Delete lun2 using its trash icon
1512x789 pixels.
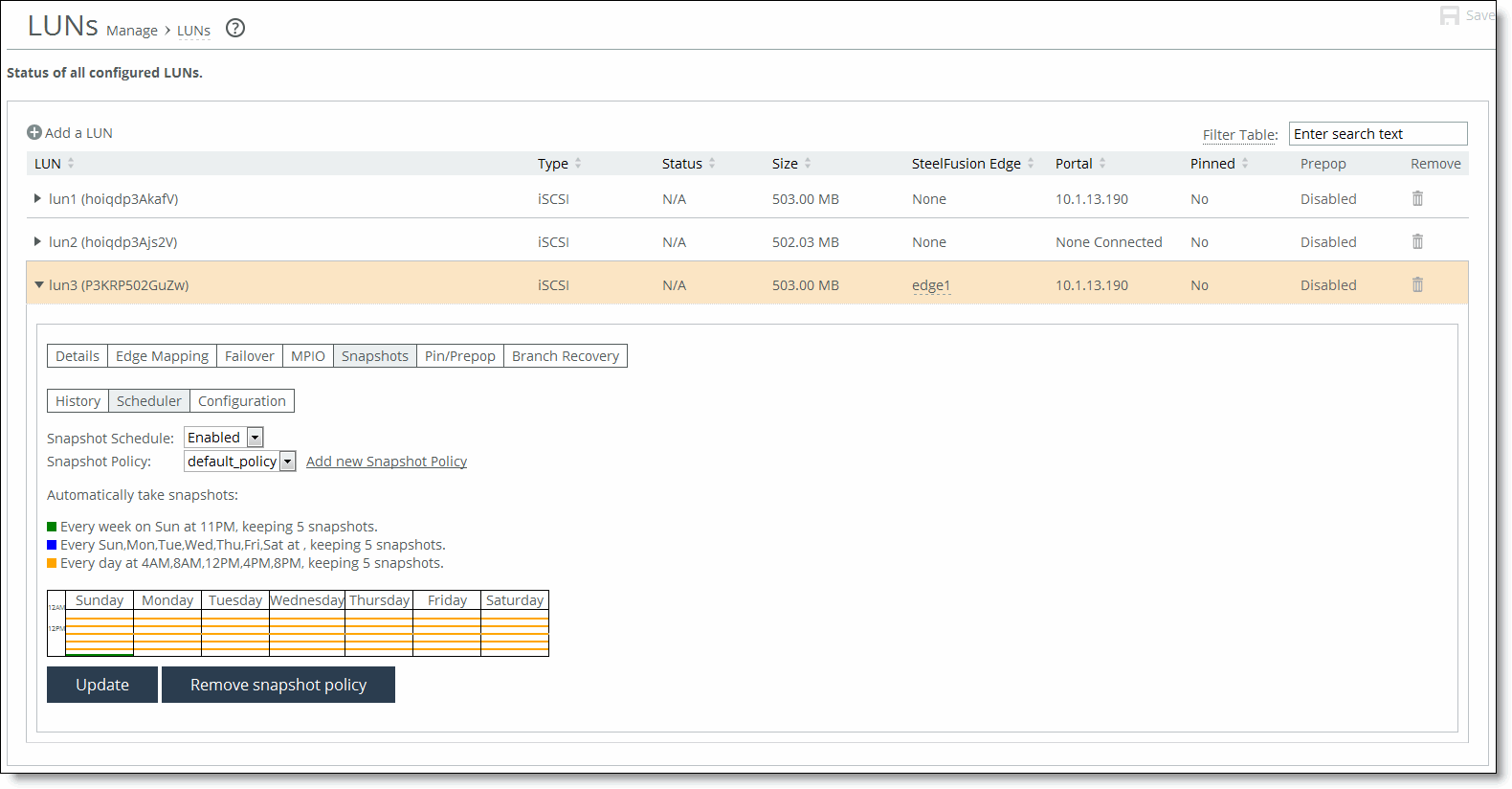coord(1417,241)
